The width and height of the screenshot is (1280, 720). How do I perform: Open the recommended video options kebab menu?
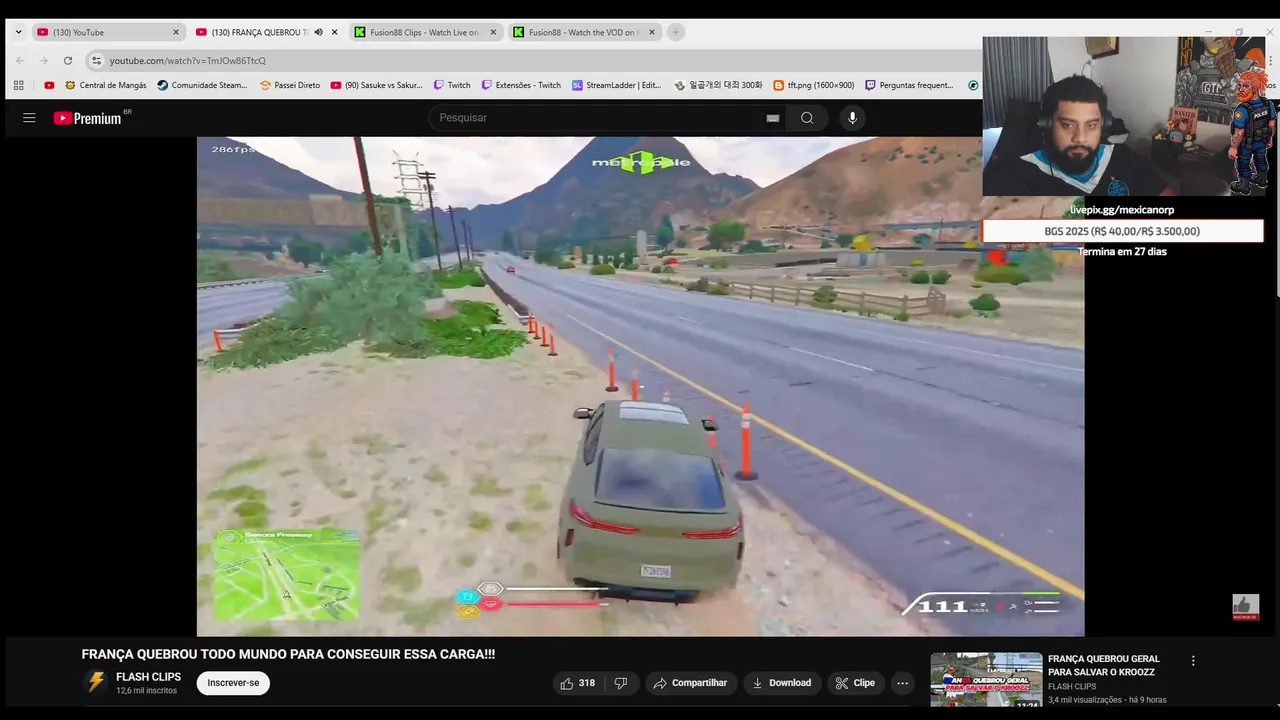(x=1193, y=661)
